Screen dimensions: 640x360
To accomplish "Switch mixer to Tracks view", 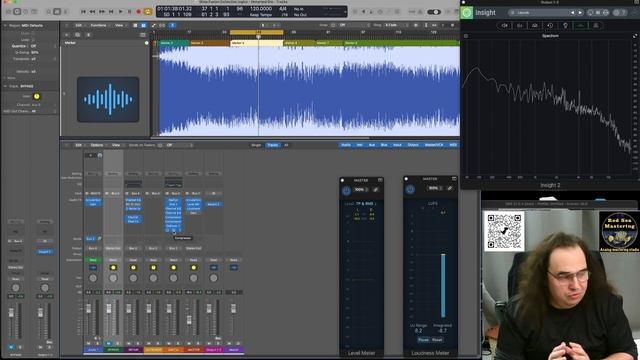I will click(273, 145).
